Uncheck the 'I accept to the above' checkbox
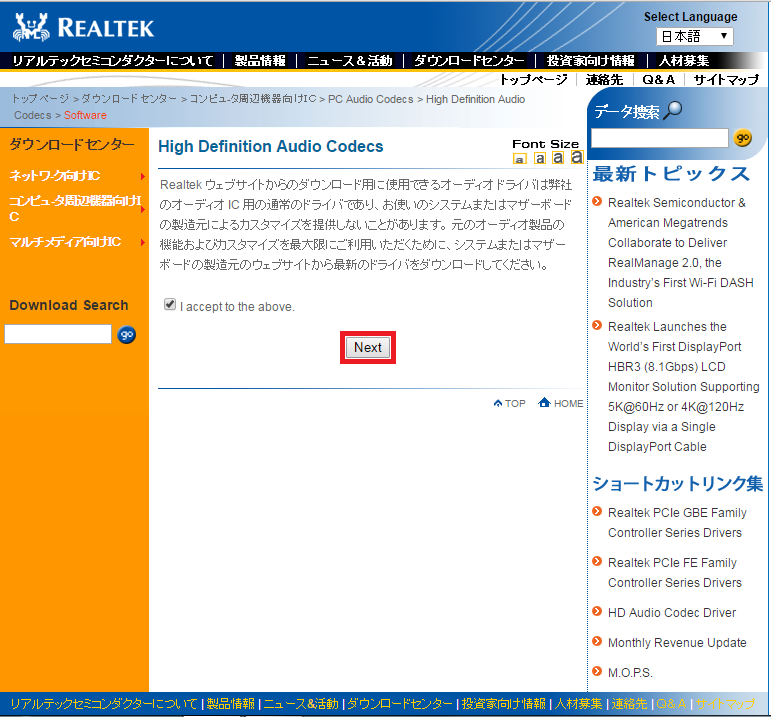Screen dimensions: 771x717 pos(170,304)
